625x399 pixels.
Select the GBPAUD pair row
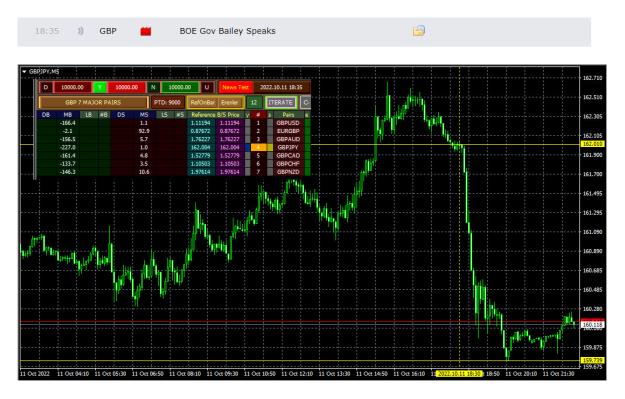[288, 140]
